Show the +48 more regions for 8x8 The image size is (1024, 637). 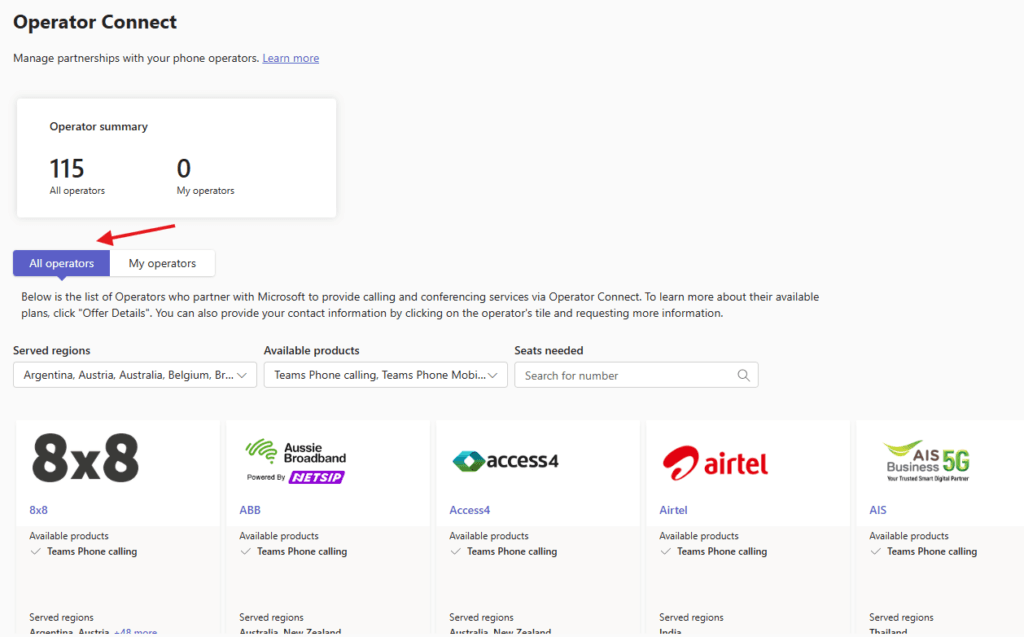coord(135,632)
